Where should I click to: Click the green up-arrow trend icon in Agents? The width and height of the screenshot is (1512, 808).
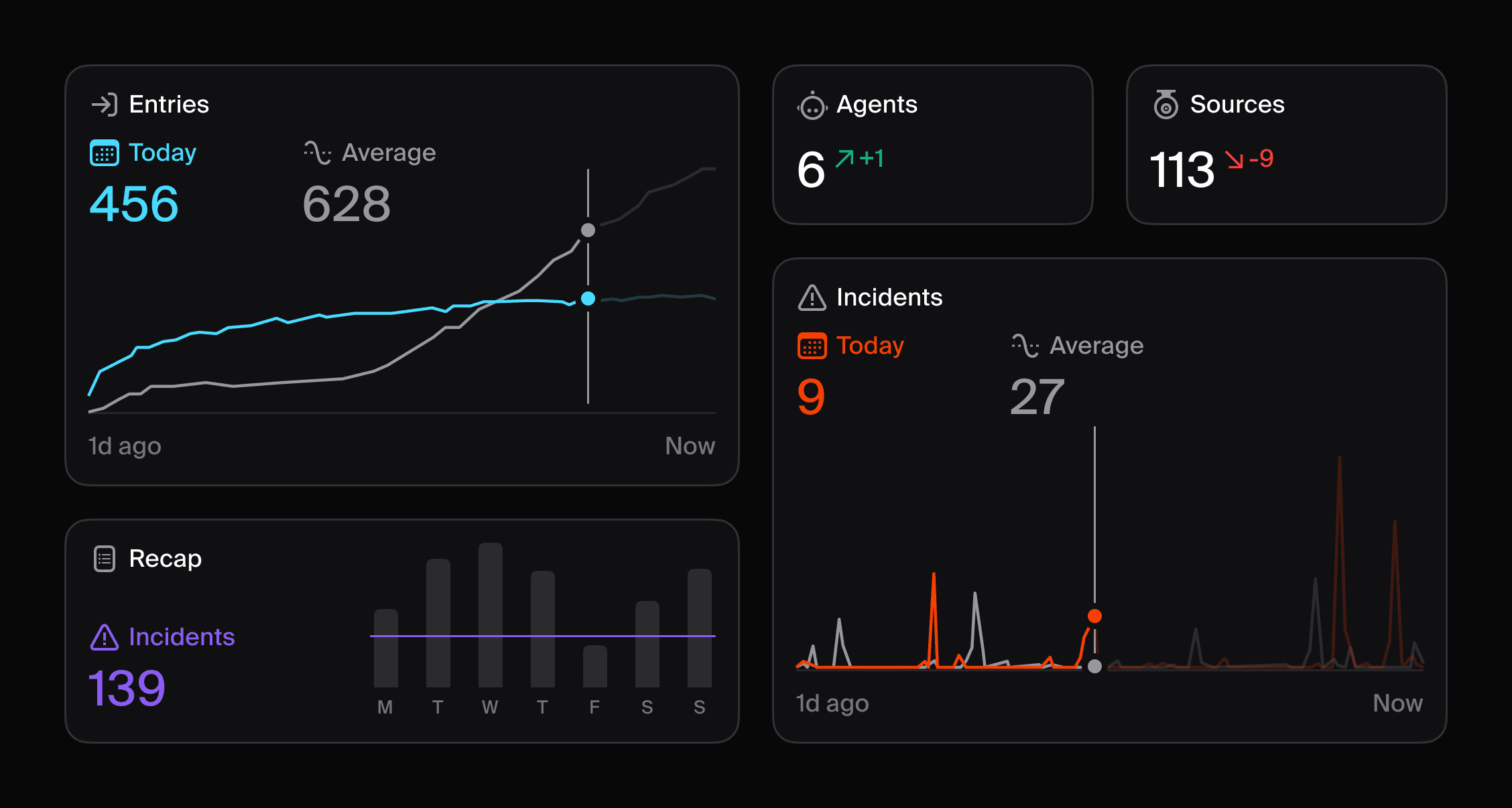(x=844, y=159)
